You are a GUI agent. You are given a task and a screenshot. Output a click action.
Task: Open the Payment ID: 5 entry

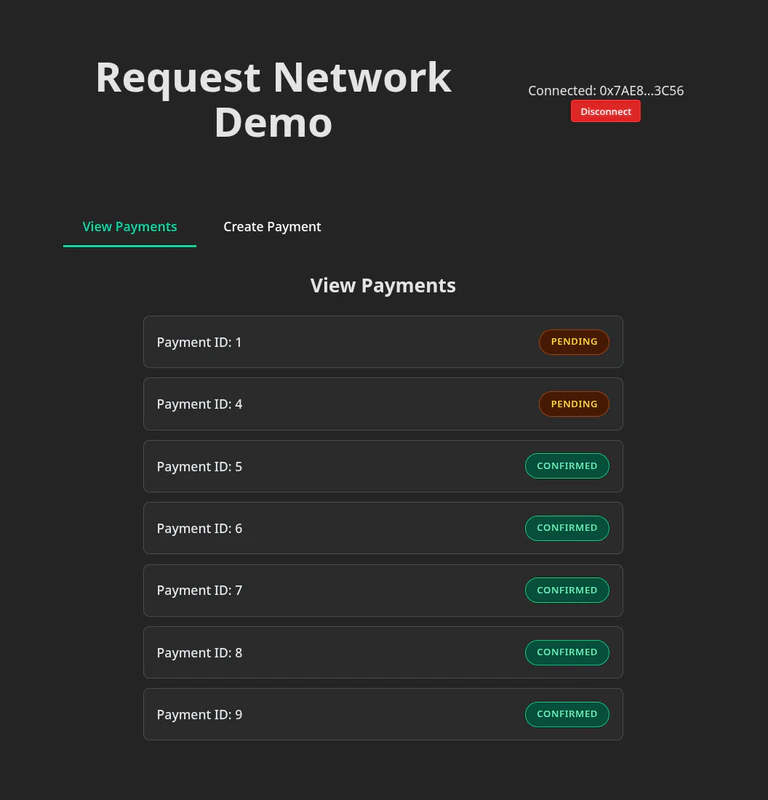[383, 466]
